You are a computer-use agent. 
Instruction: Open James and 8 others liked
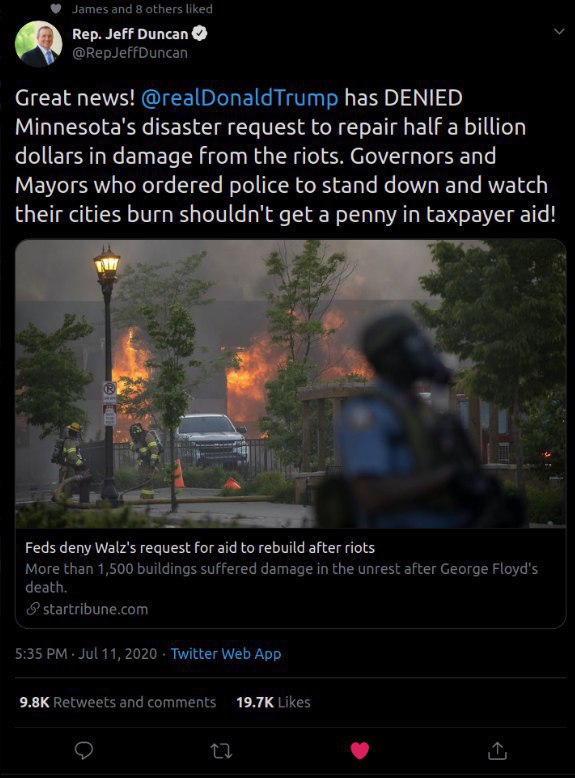pos(142,9)
